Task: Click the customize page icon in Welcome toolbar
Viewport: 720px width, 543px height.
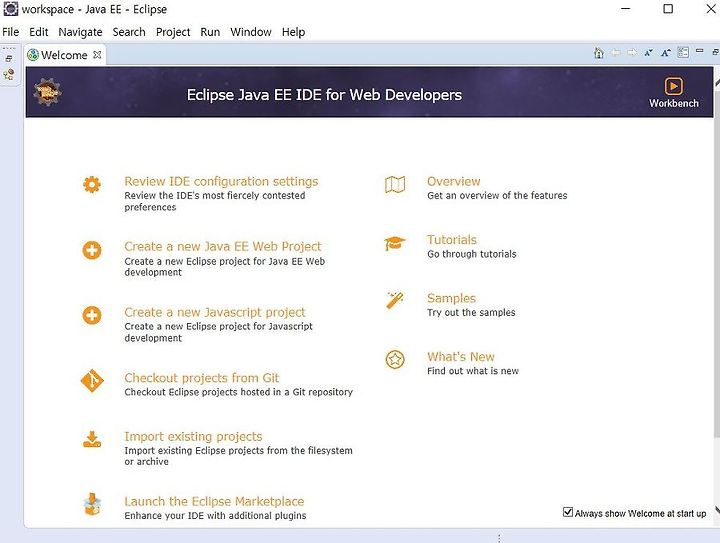Action: tap(683, 52)
